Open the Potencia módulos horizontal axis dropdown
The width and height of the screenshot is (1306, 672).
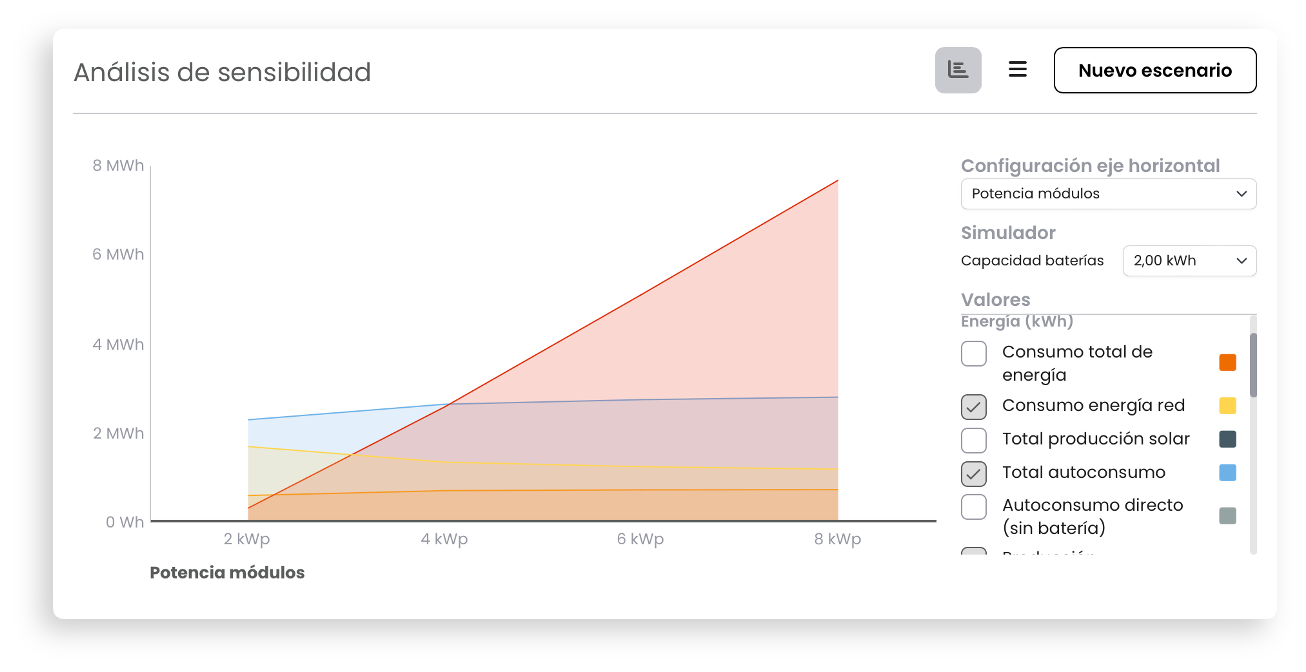pyautogui.click(x=1108, y=194)
